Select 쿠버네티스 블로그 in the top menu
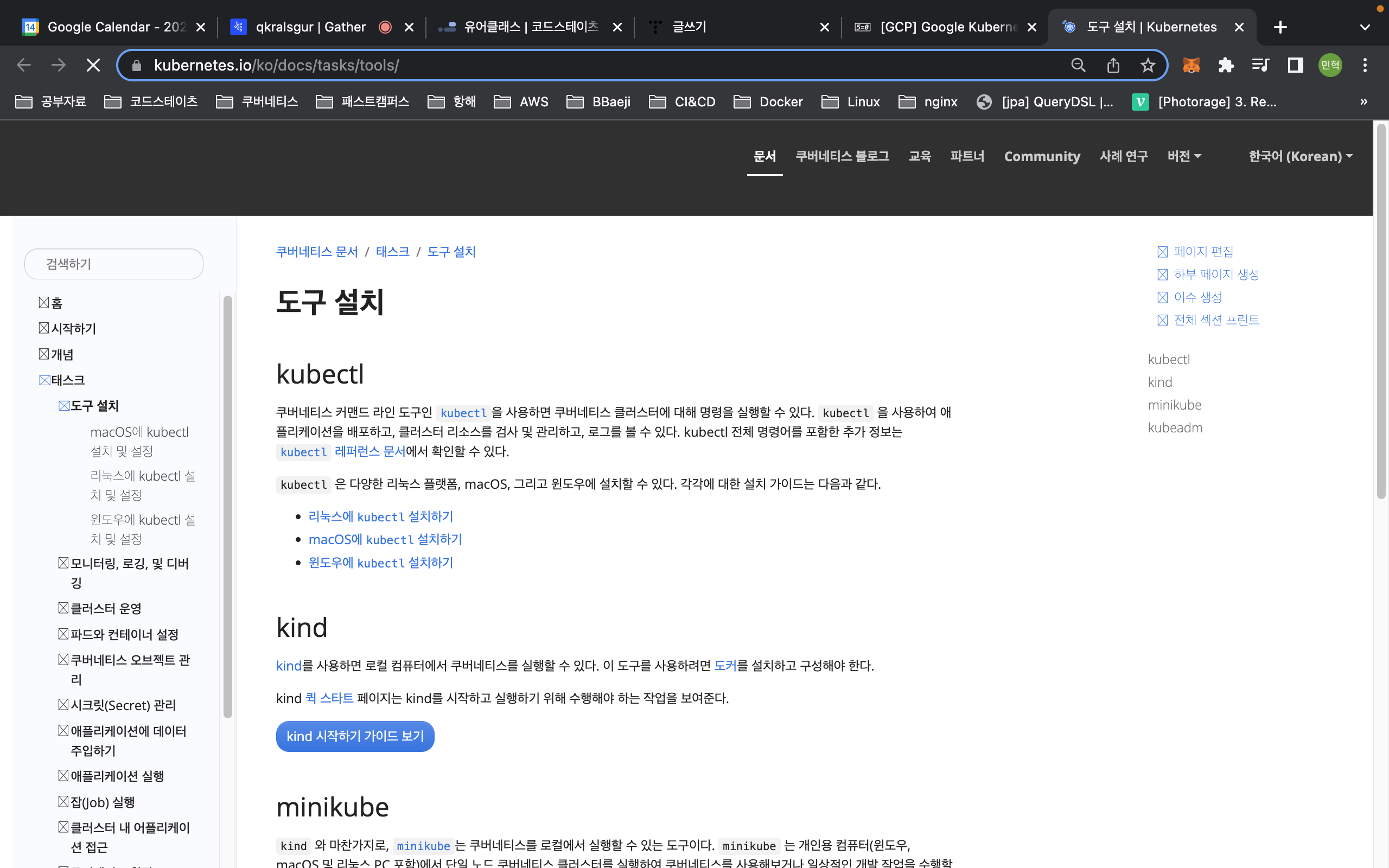Image resolution: width=1389 pixels, height=868 pixels. click(x=842, y=156)
